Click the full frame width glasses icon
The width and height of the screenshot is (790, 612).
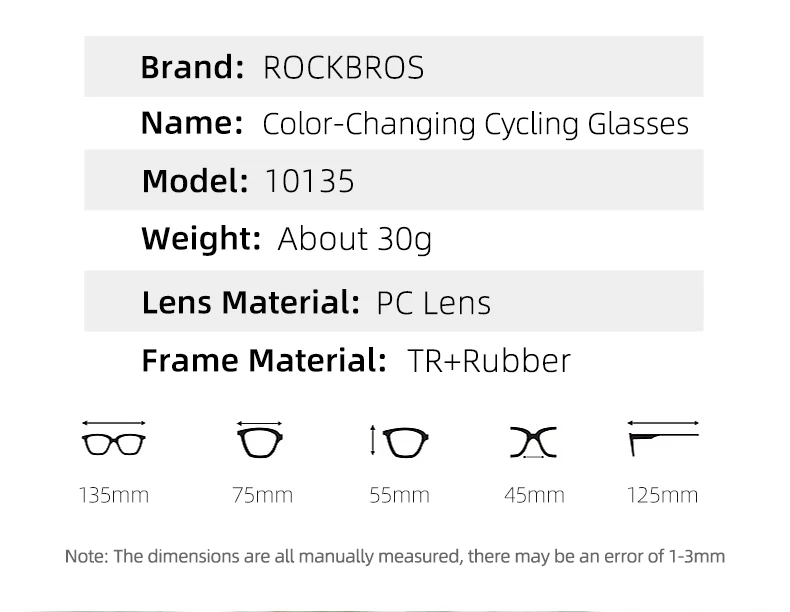[x=114, y=438]
